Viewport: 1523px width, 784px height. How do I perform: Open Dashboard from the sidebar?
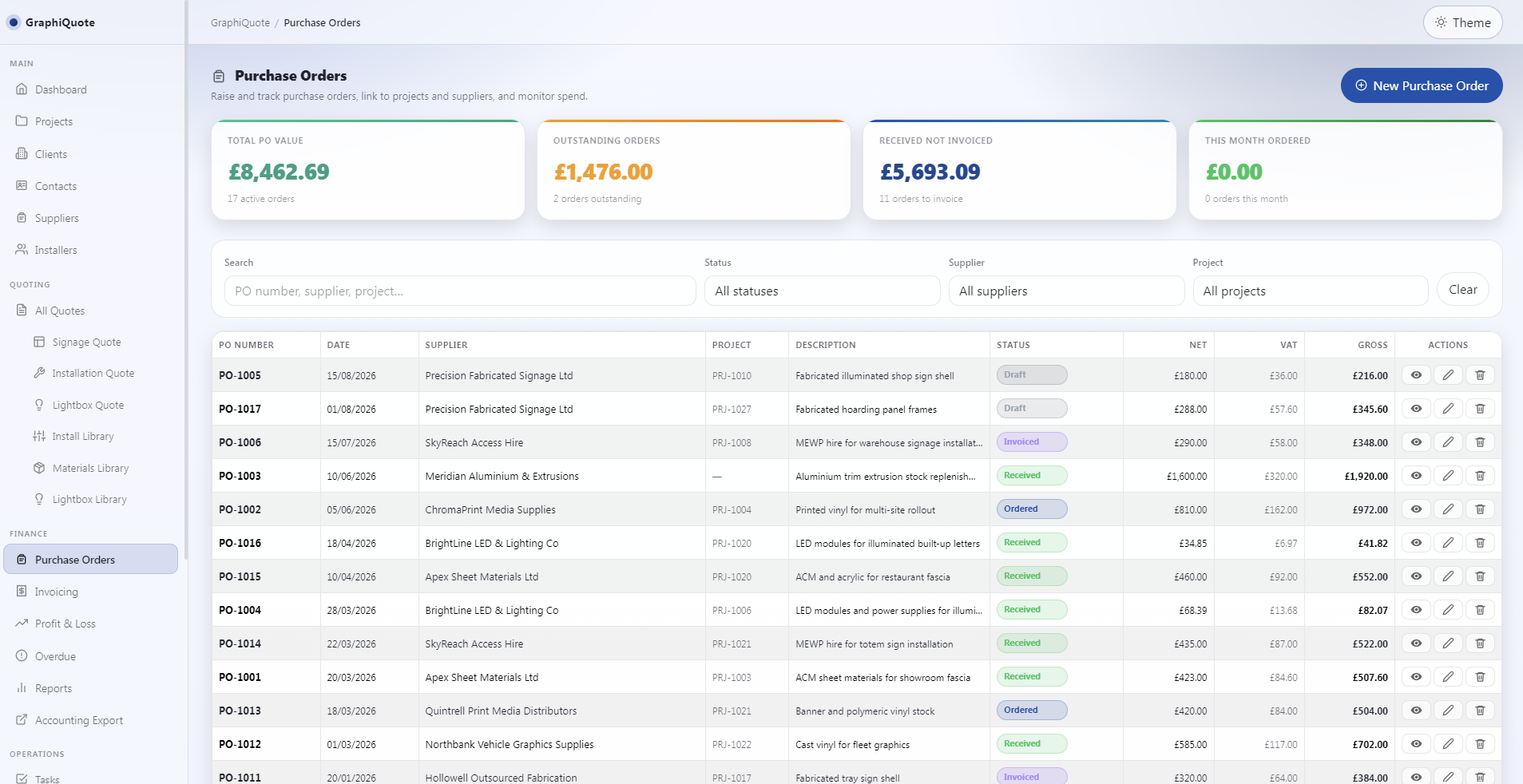pyautogui.click(x=91, y=89)
